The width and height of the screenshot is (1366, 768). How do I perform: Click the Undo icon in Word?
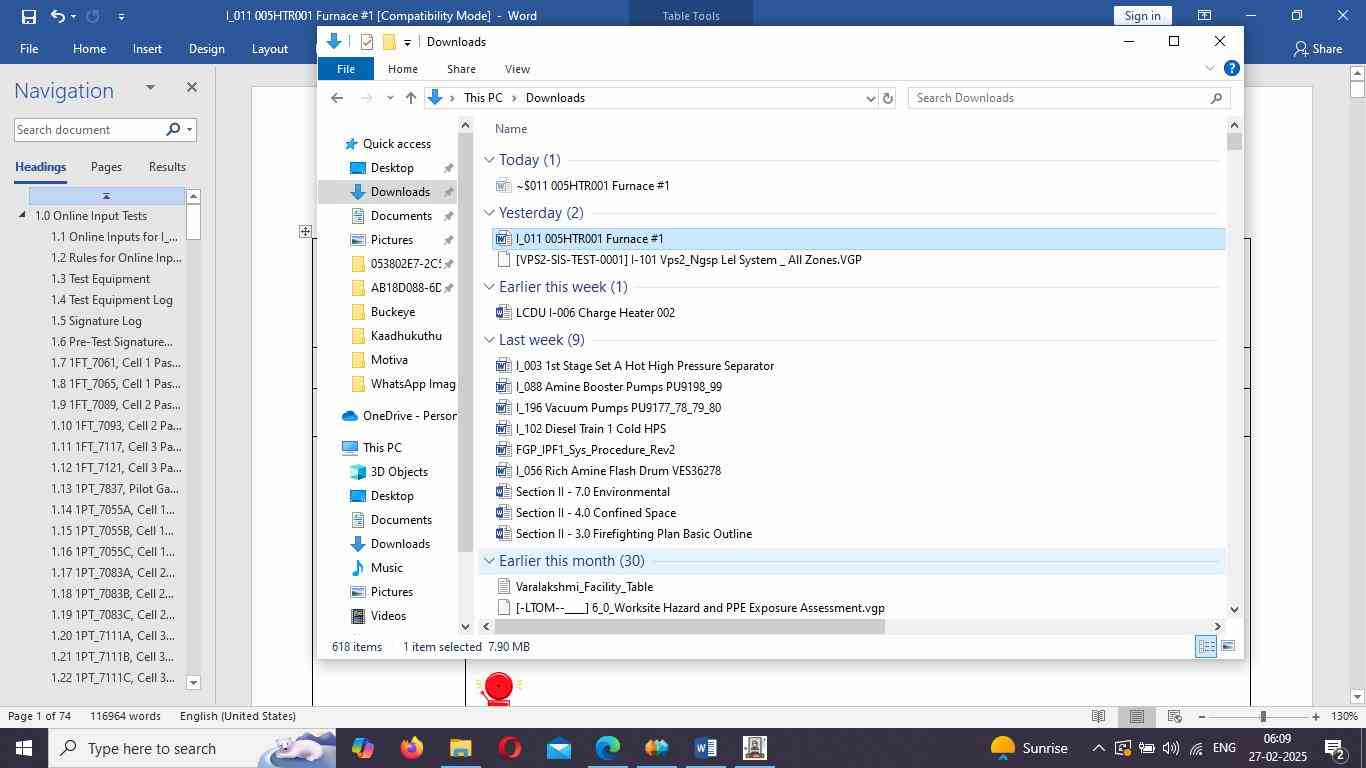[58, 16]
